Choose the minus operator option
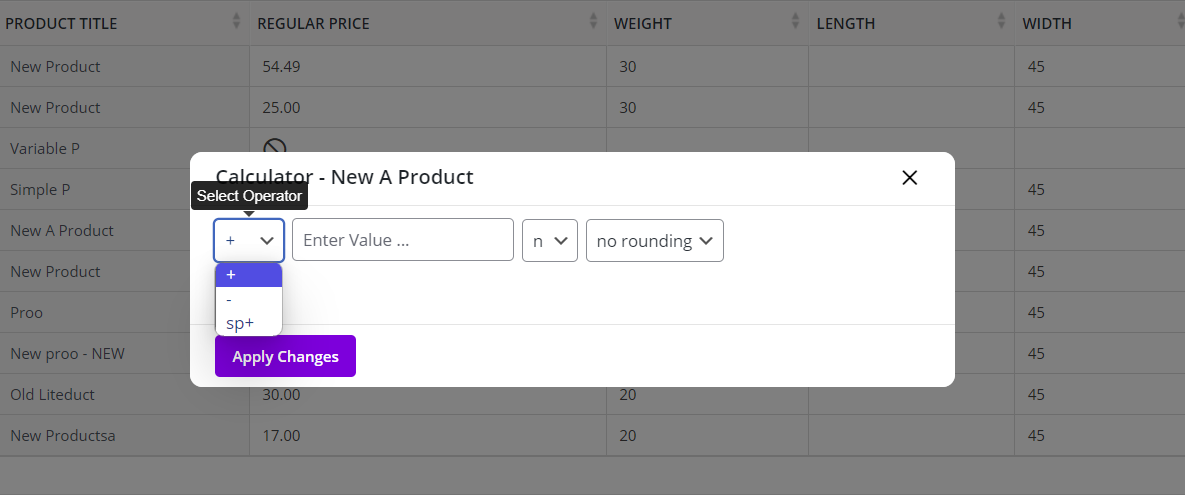1185x495 pixels. tap(249, 299)
